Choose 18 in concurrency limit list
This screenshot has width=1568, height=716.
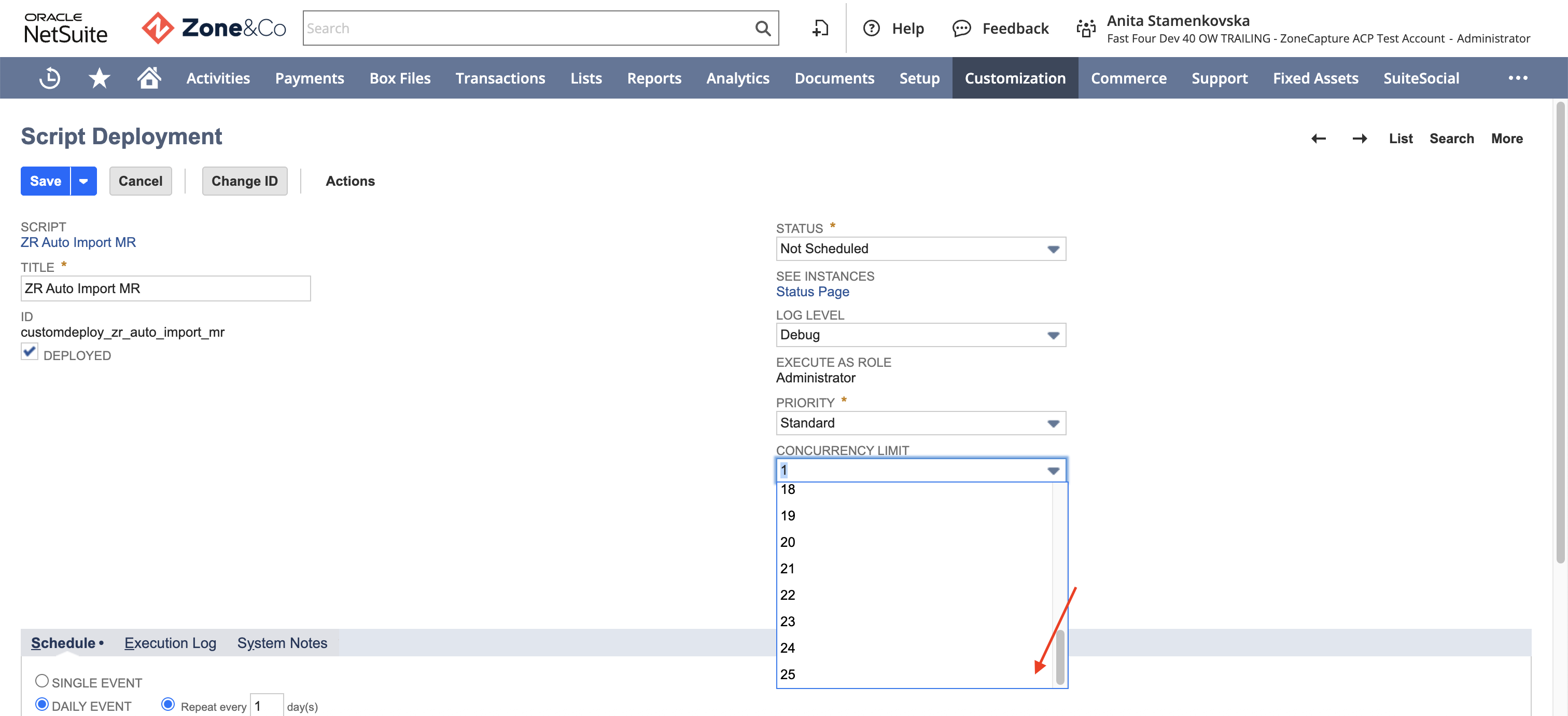914,489
